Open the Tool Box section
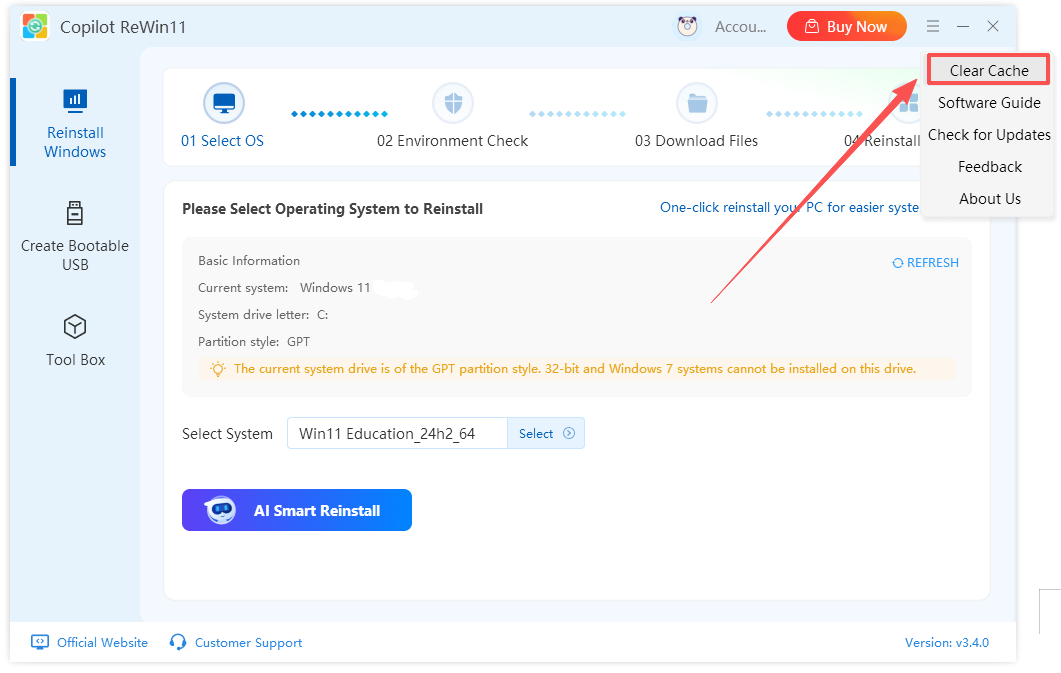The width and height of the screenshot is (1061, 673). (x=75, y=340)
